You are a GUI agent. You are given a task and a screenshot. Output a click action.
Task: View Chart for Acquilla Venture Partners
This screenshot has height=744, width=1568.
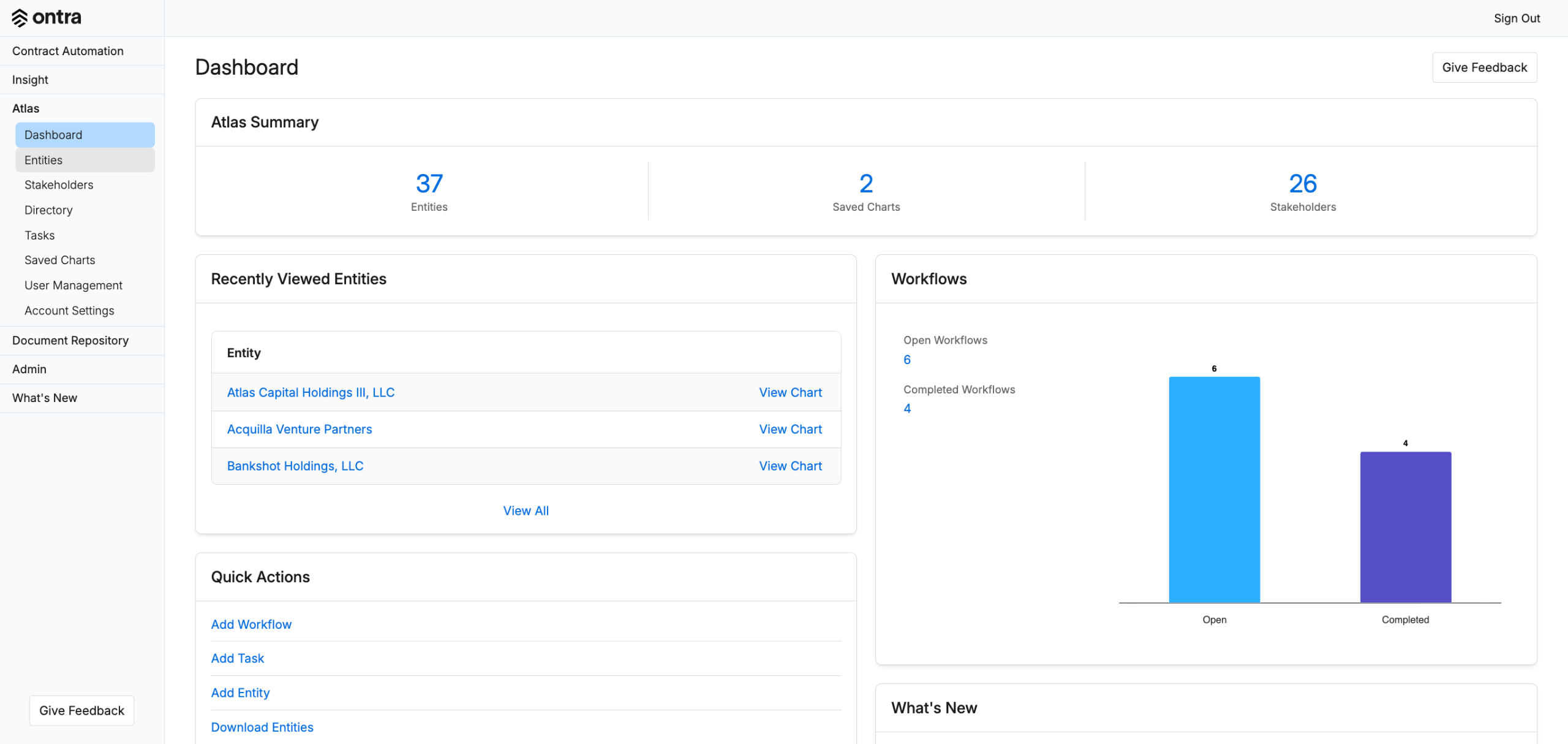(x=790, y=429)
